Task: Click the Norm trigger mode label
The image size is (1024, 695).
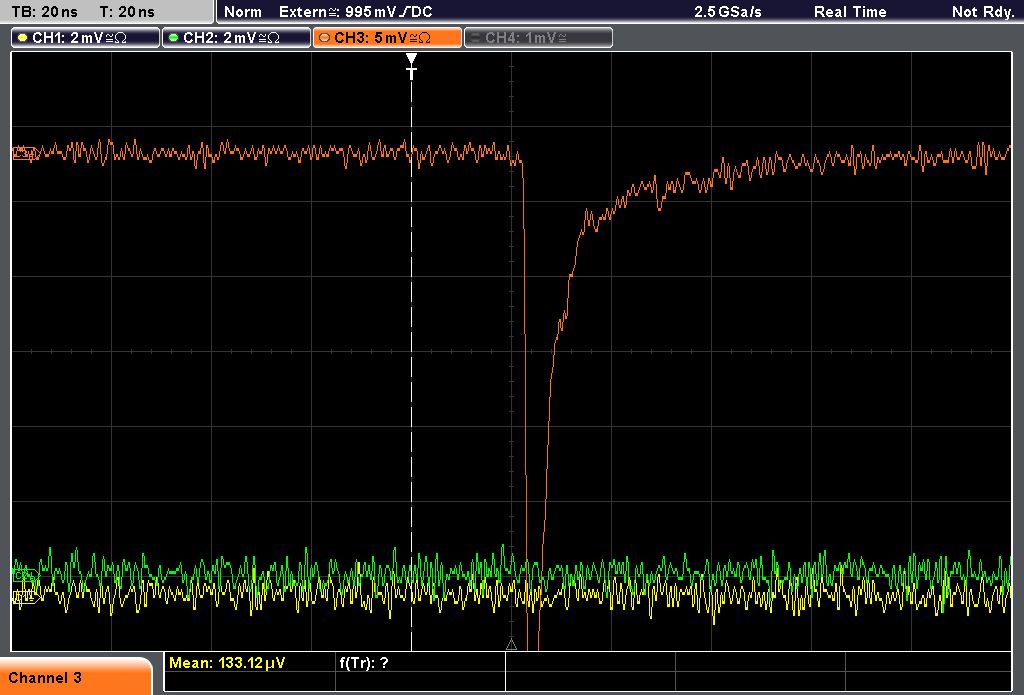Action: pos(242,12)
